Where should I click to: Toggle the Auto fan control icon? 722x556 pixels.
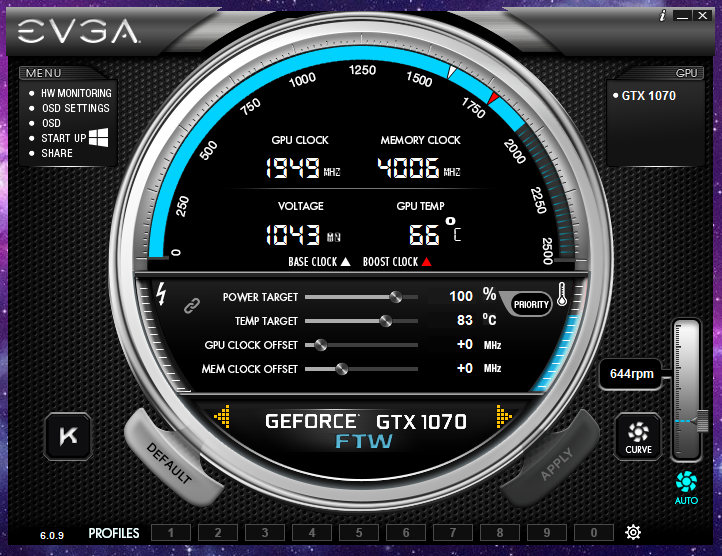pyautogui.click(x=686, y=488)
